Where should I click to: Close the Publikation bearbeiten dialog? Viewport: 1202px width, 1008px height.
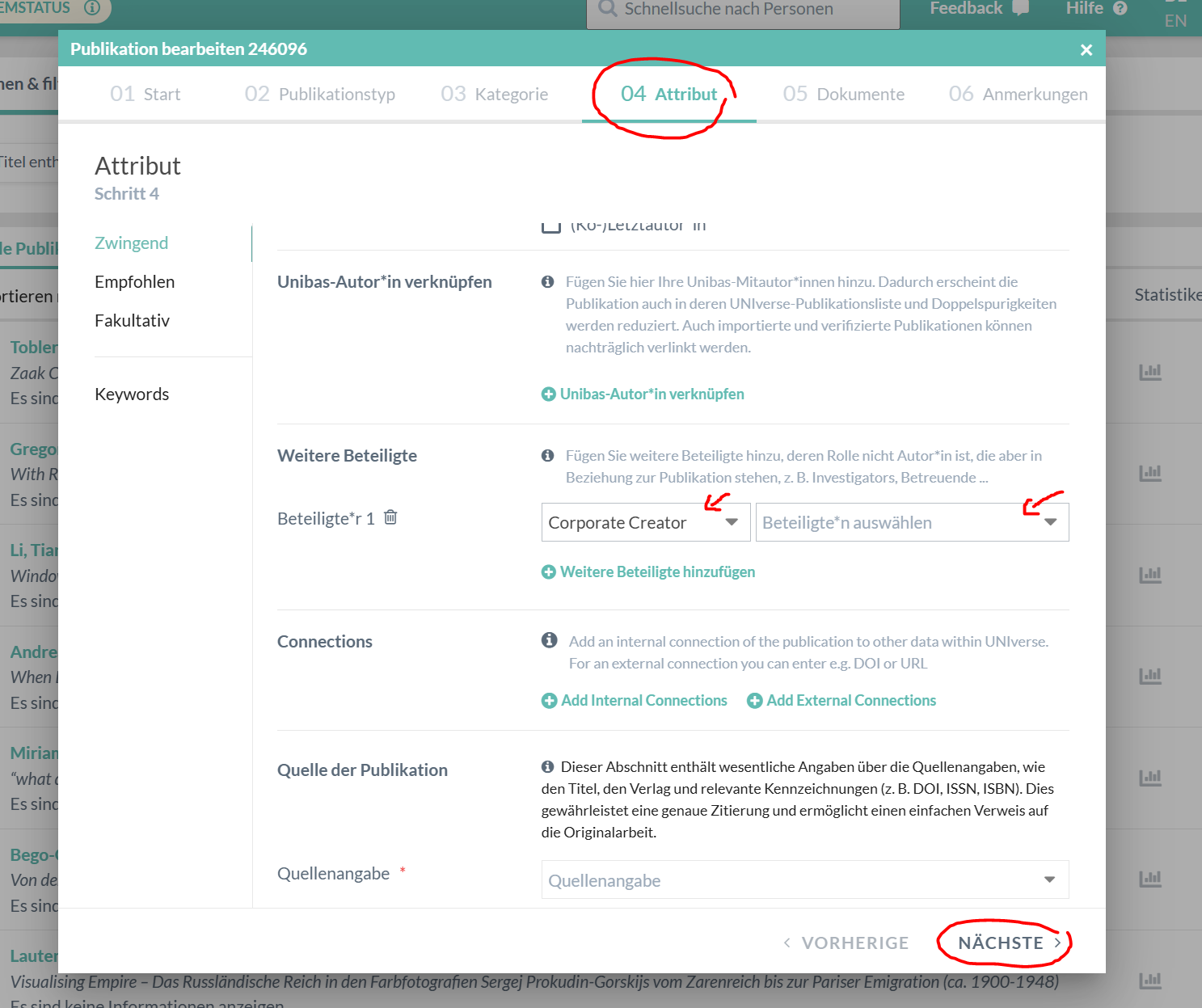(1086, 50)
